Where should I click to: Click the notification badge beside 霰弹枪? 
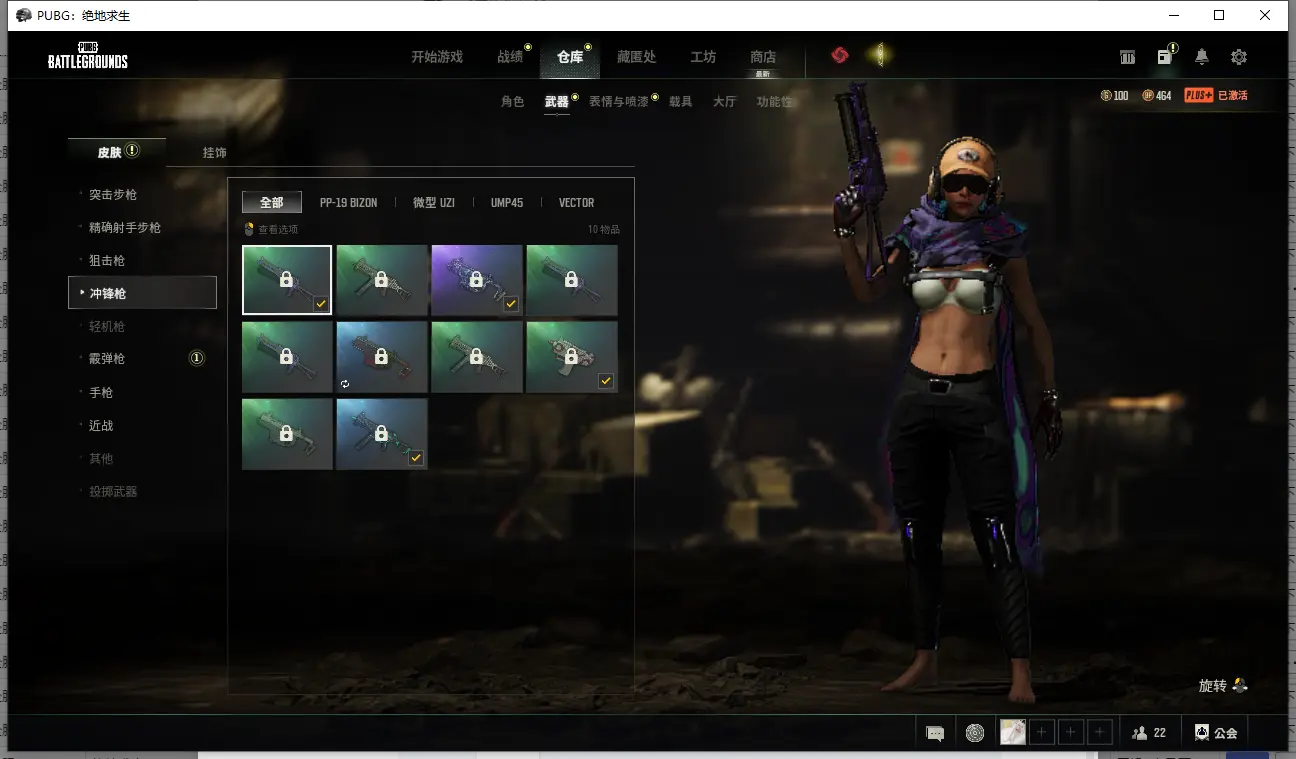[197, 358]
